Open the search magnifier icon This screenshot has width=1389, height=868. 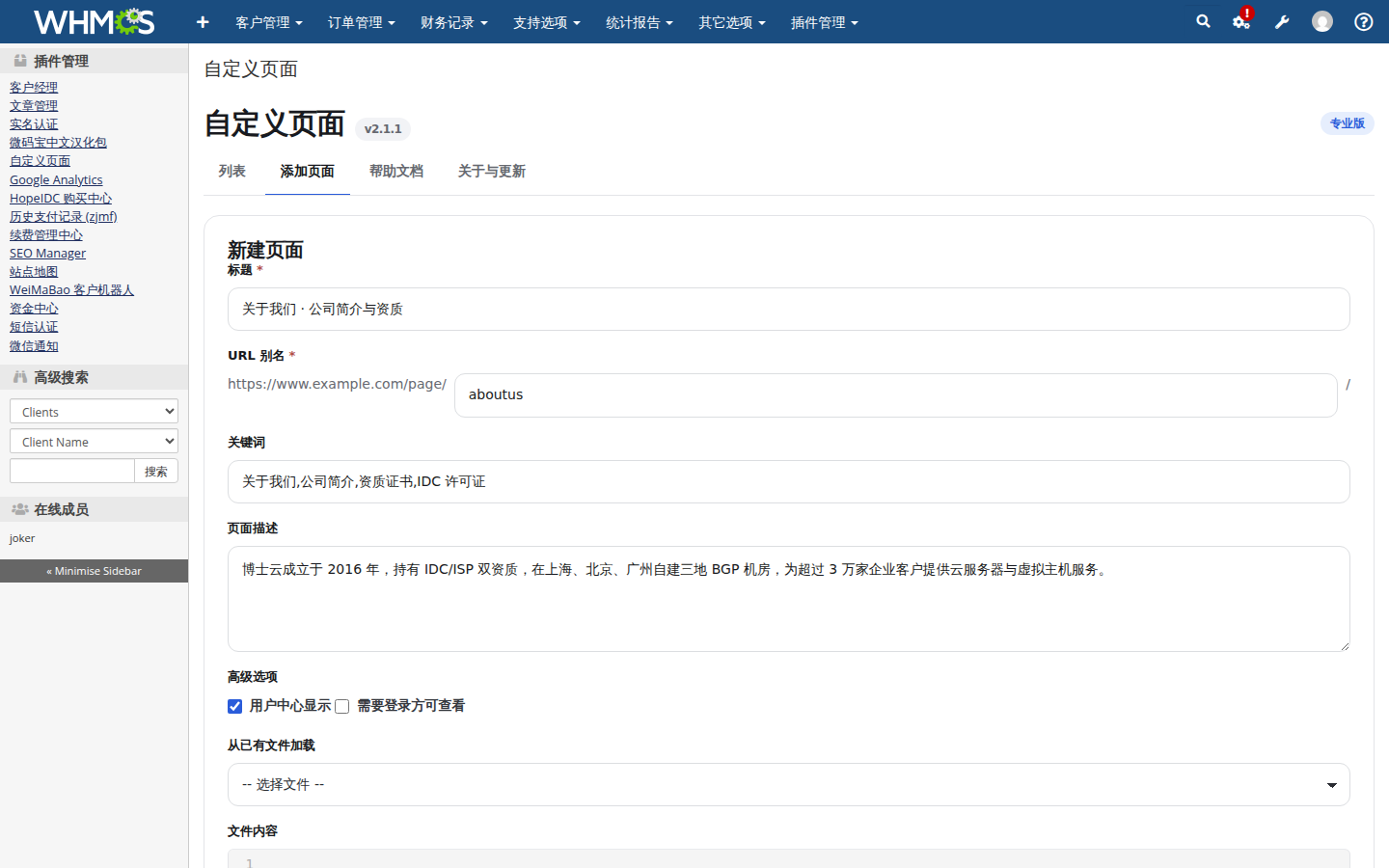click(1203, 21)
